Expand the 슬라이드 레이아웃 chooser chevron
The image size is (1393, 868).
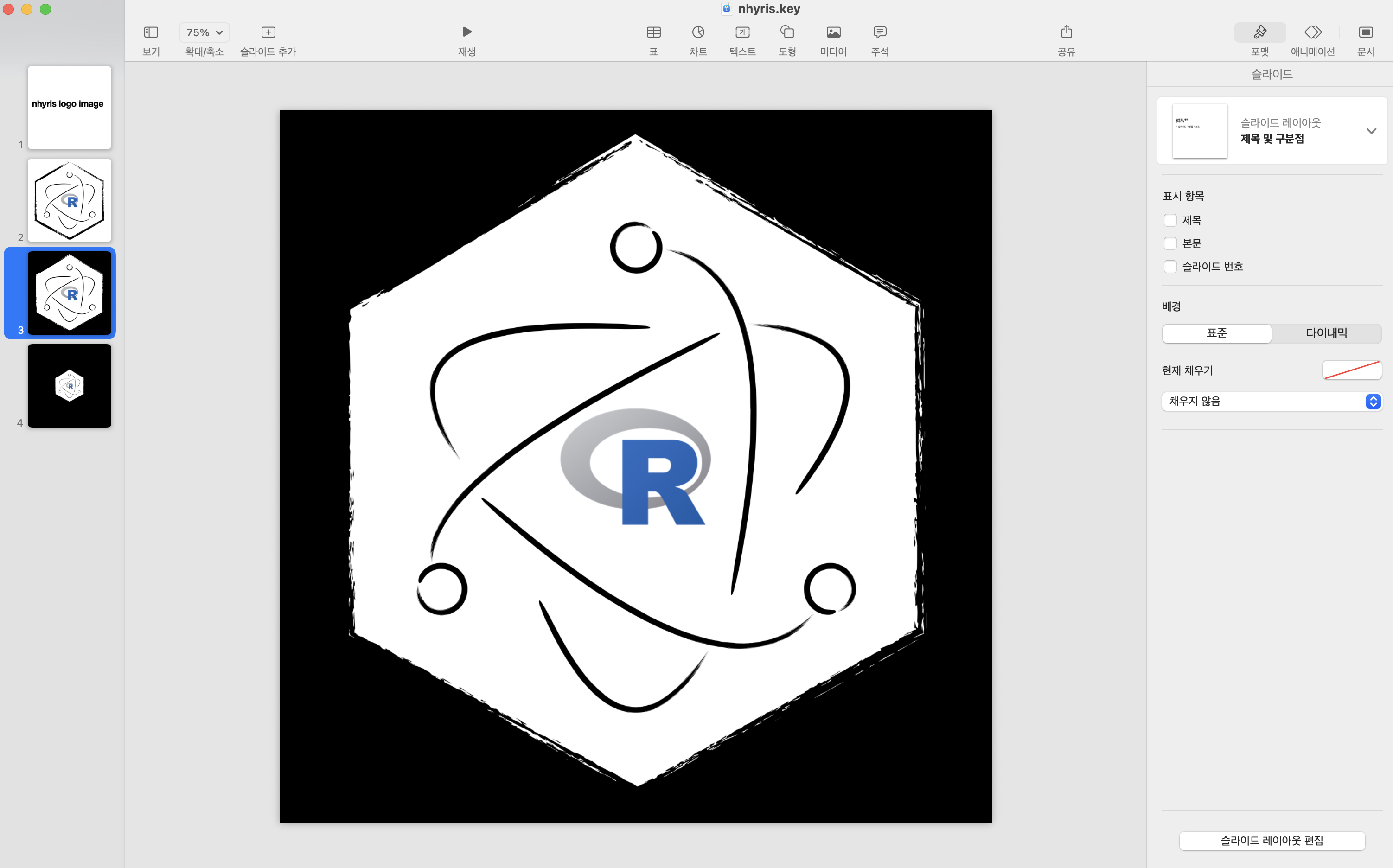coord(1371,131)
